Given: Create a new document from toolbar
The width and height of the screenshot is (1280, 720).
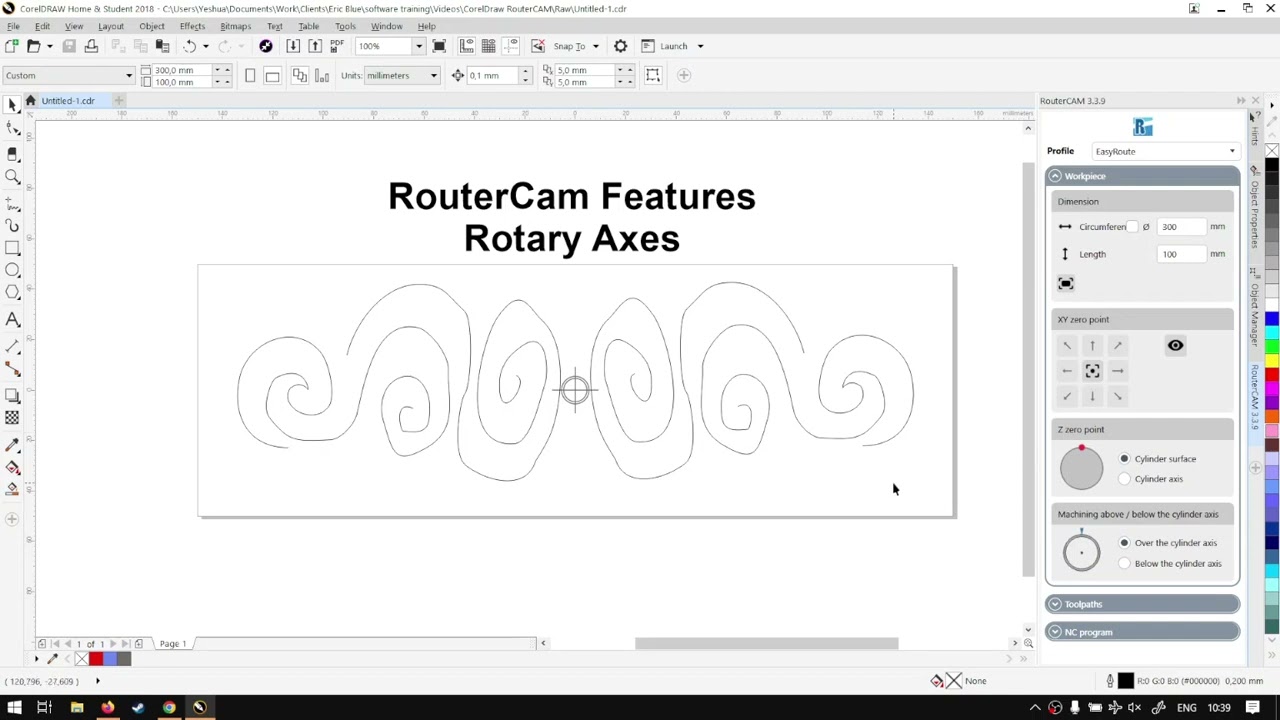Looking at the screenshot, I should (11, 46).
